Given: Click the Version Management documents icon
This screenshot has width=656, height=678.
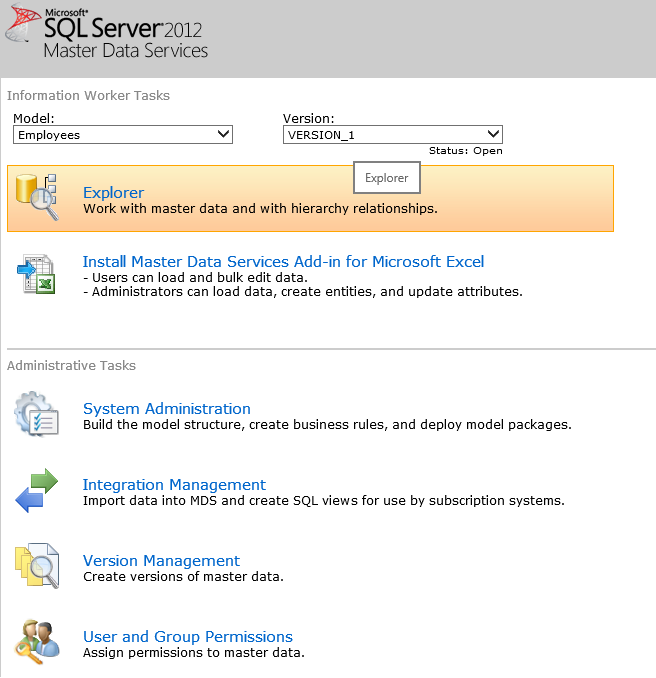Looking at the screenshot, I should (x=37, y=566).
